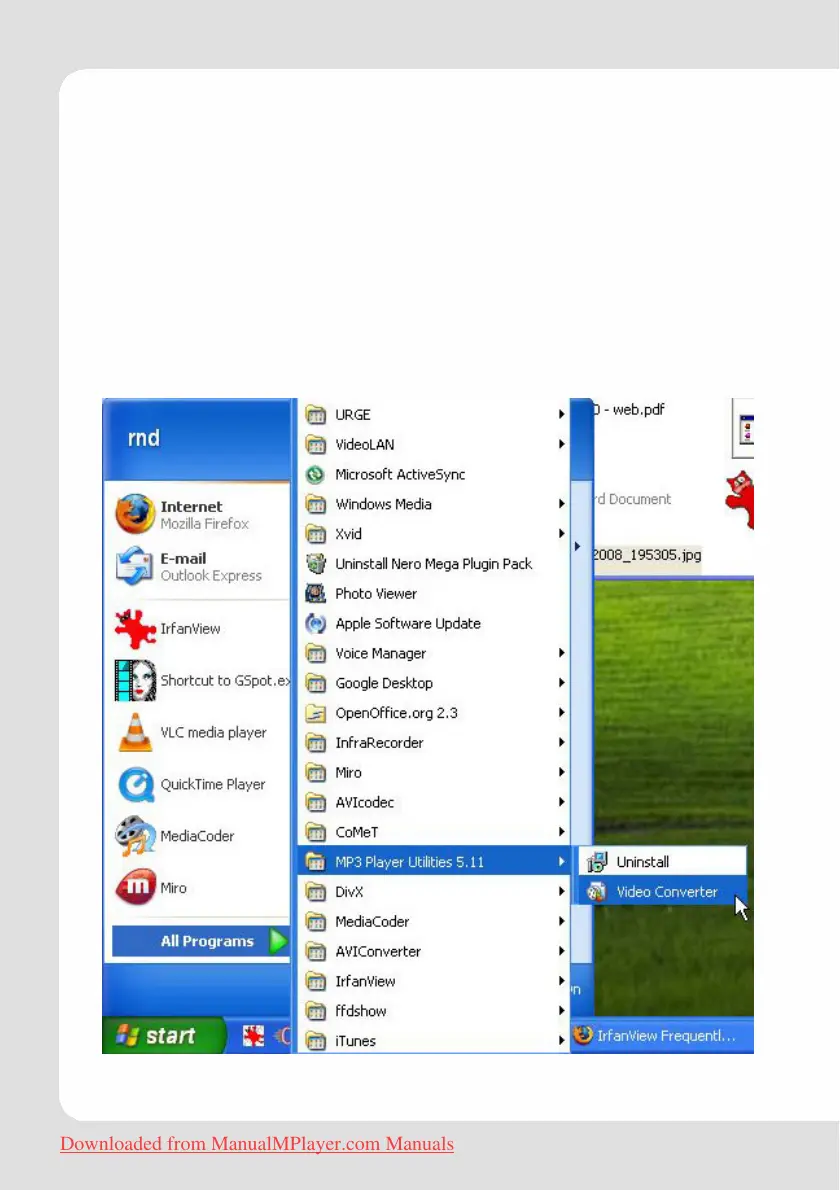Click the All Programs green arrow
Image resolution: width=840 pixels, height=1190 pixels.
[x=278, y=941]
